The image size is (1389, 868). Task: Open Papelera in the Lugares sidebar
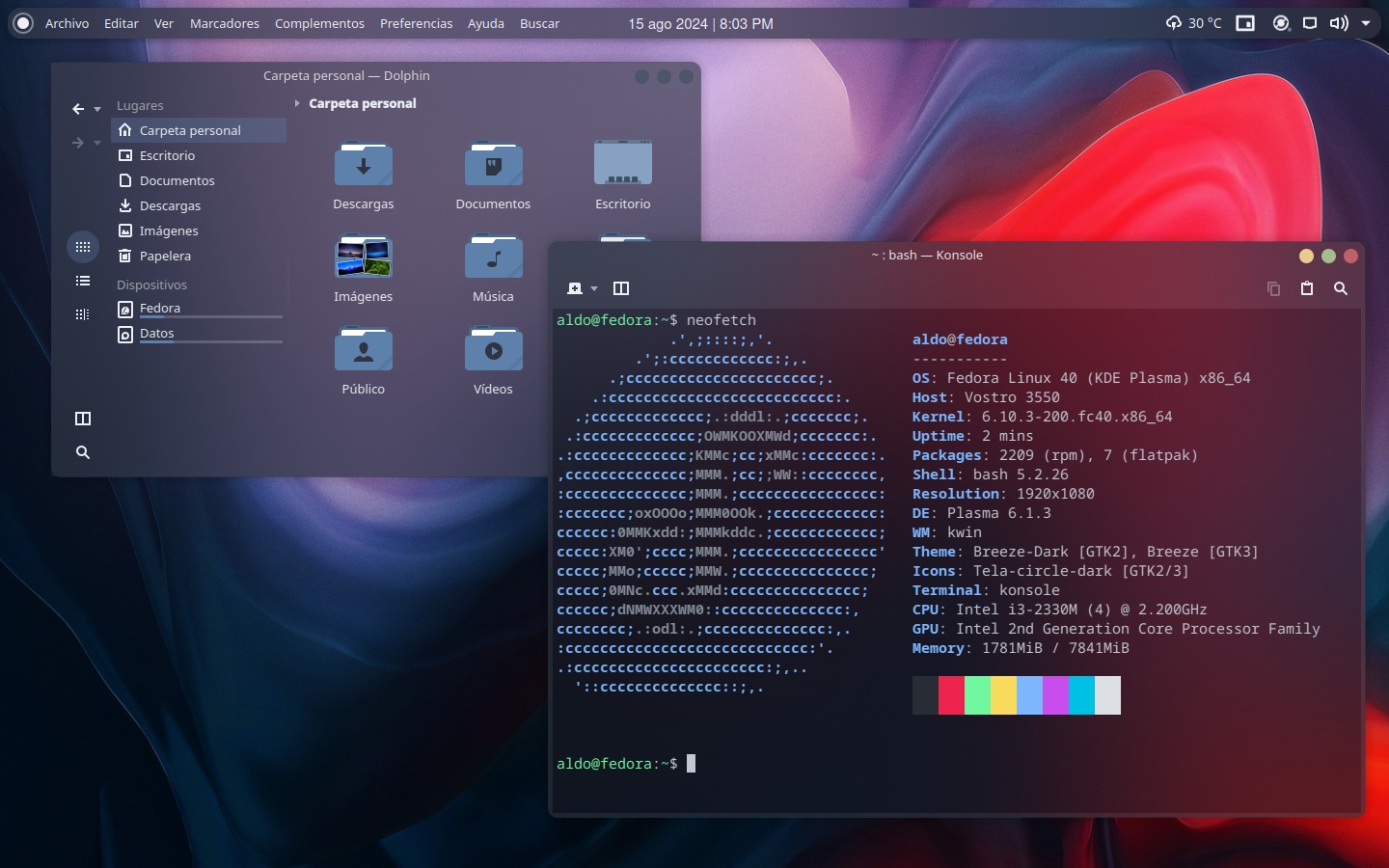pyautogui.click(x=199, y=256)
